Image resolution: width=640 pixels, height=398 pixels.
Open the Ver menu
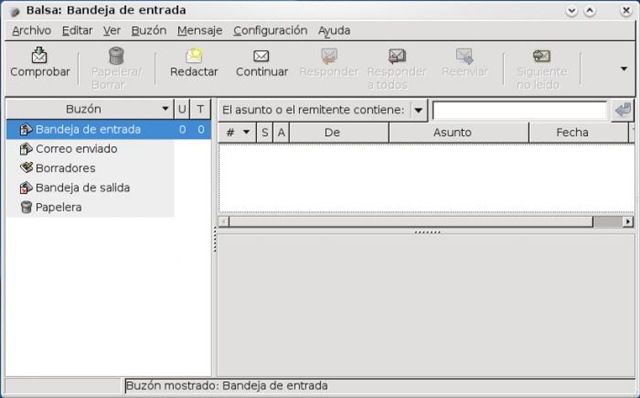tap(111, 31)
